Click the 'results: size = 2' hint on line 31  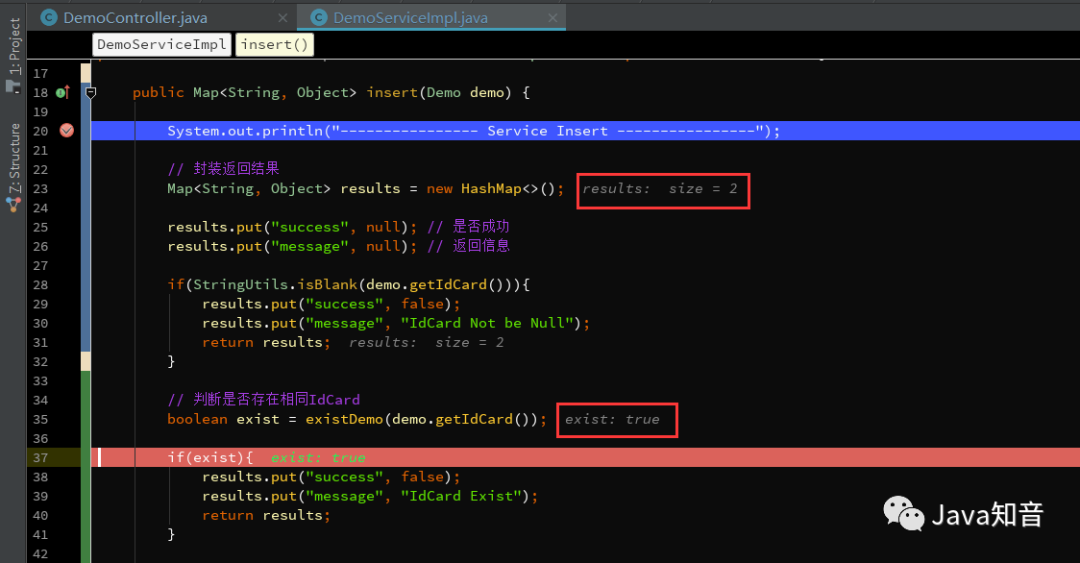pos(426,342)
